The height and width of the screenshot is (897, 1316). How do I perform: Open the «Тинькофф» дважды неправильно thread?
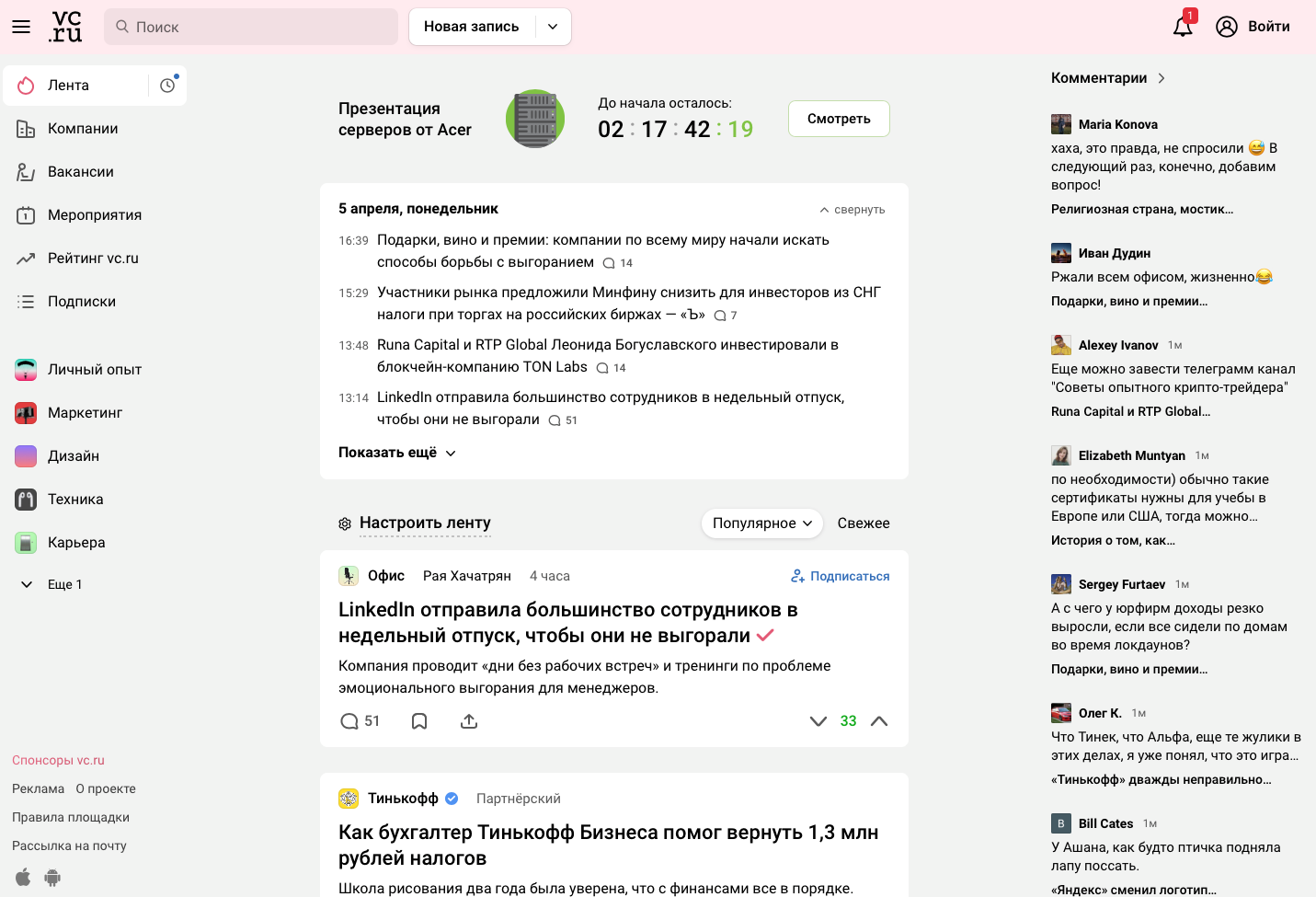[1162, 779]
